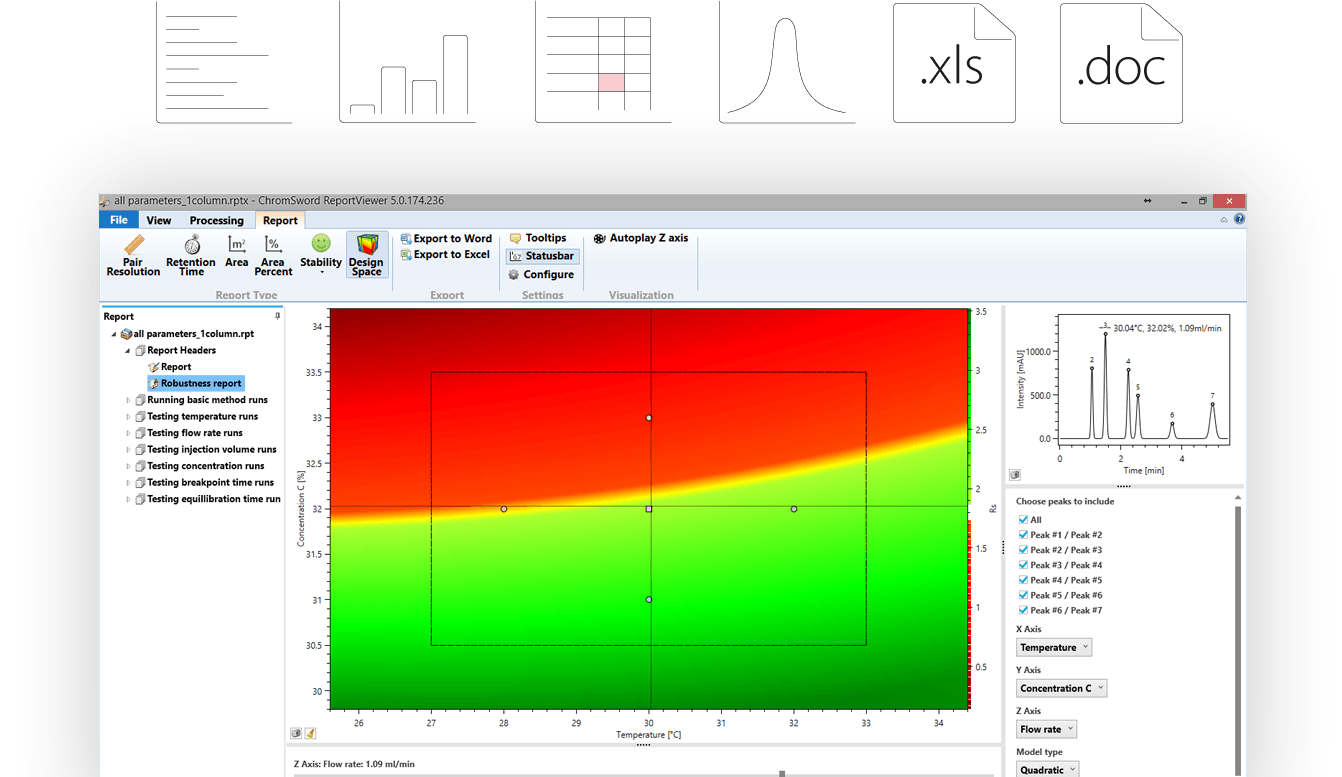The image size is (1342, 777).
Task: Open the X Axis Temperature dropdown
Action: click(1053, 648)
